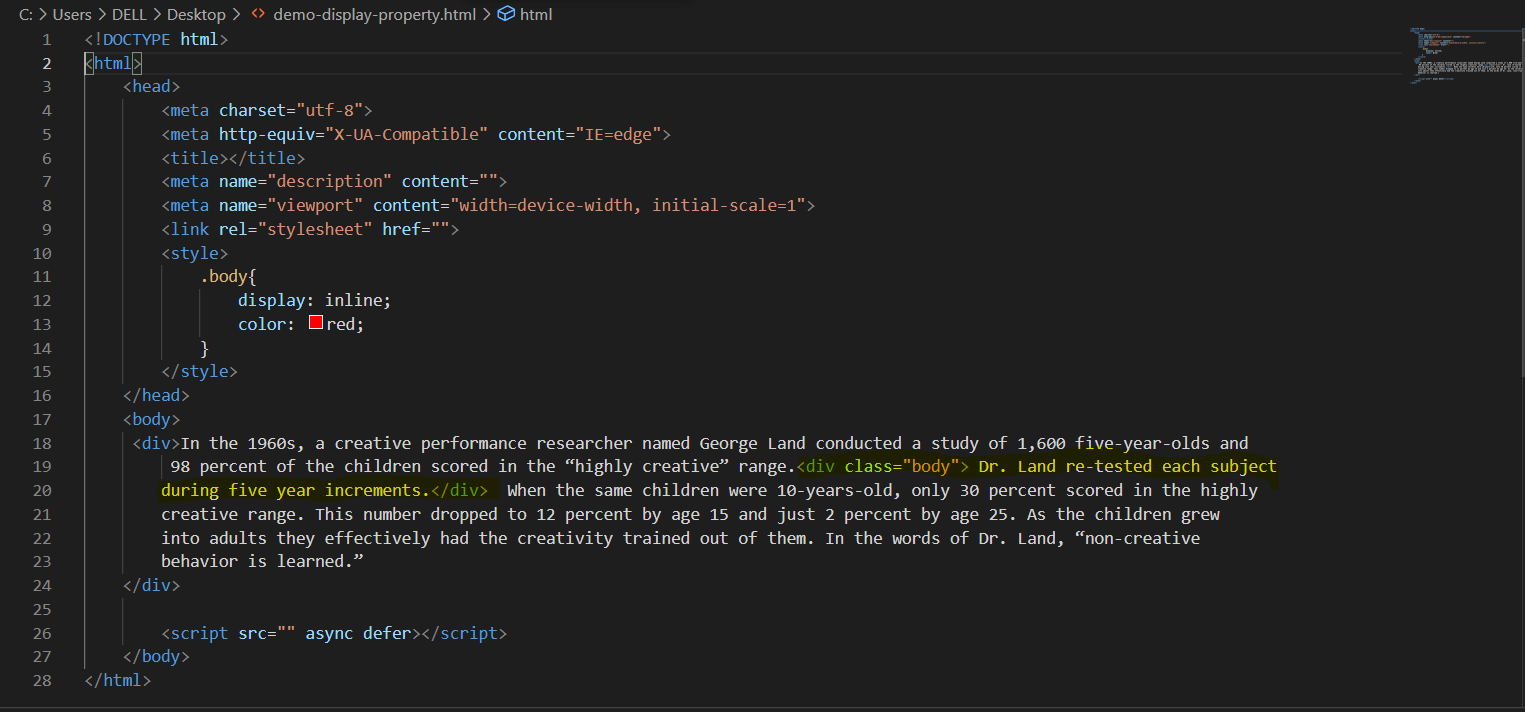Open the Desktop breadcrumb folder
The width and height of the screenshot is (1525, 712).
coord(196,14)
